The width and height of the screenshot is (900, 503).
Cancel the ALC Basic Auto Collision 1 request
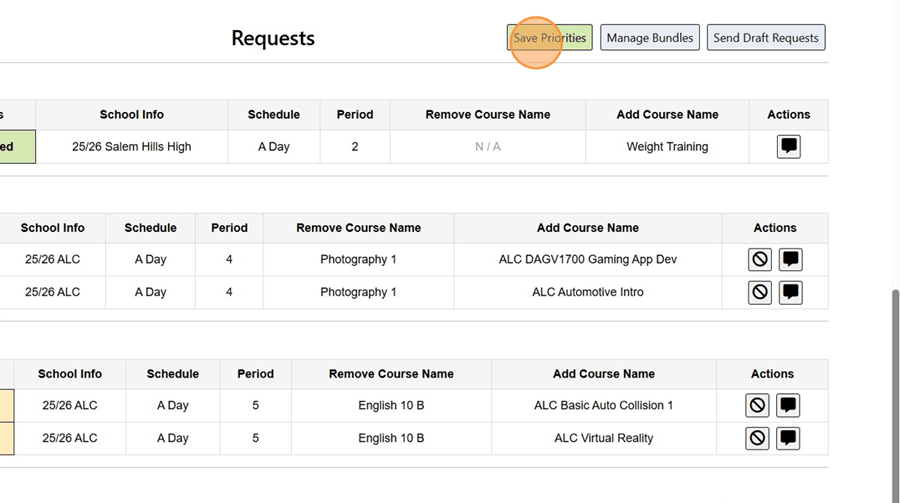757,406
